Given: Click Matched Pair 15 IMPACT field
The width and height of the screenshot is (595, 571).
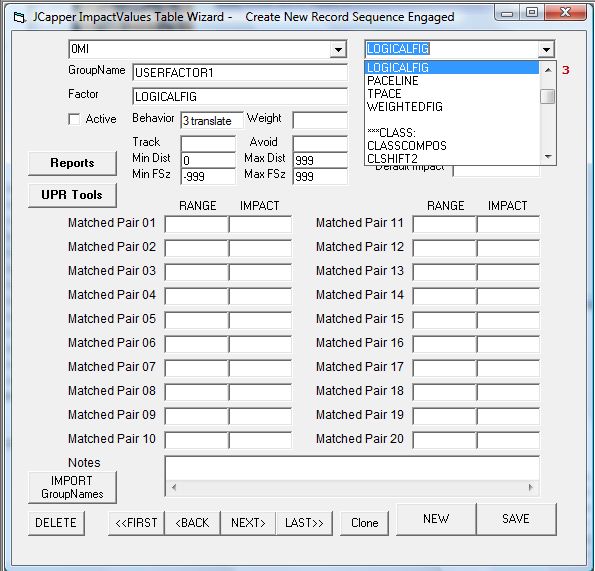Looking at the screenshot, I should (x=508, y=320).
